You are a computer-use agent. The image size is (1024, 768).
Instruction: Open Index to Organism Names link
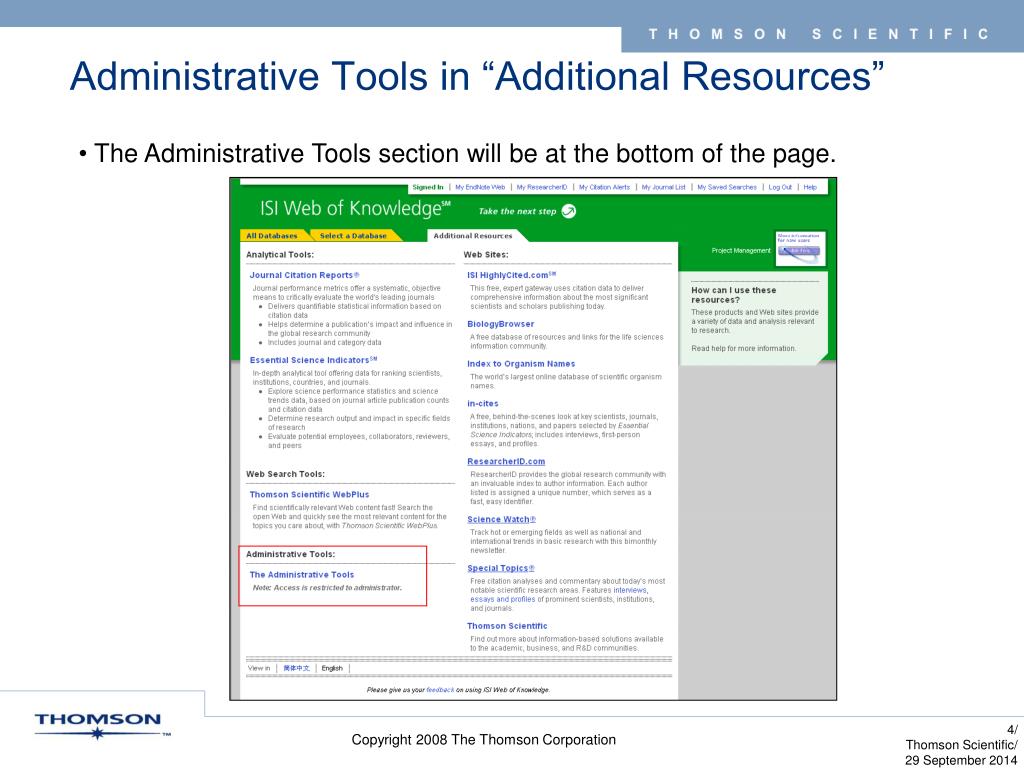point(521,364)
